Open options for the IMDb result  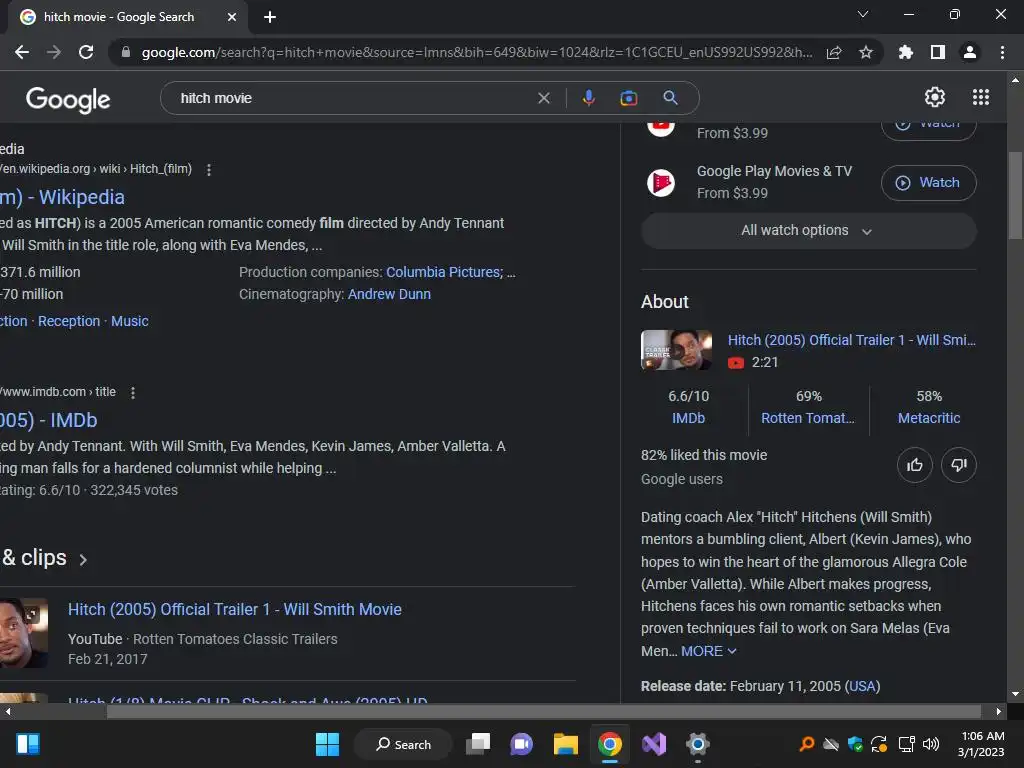tap(133, 392)
